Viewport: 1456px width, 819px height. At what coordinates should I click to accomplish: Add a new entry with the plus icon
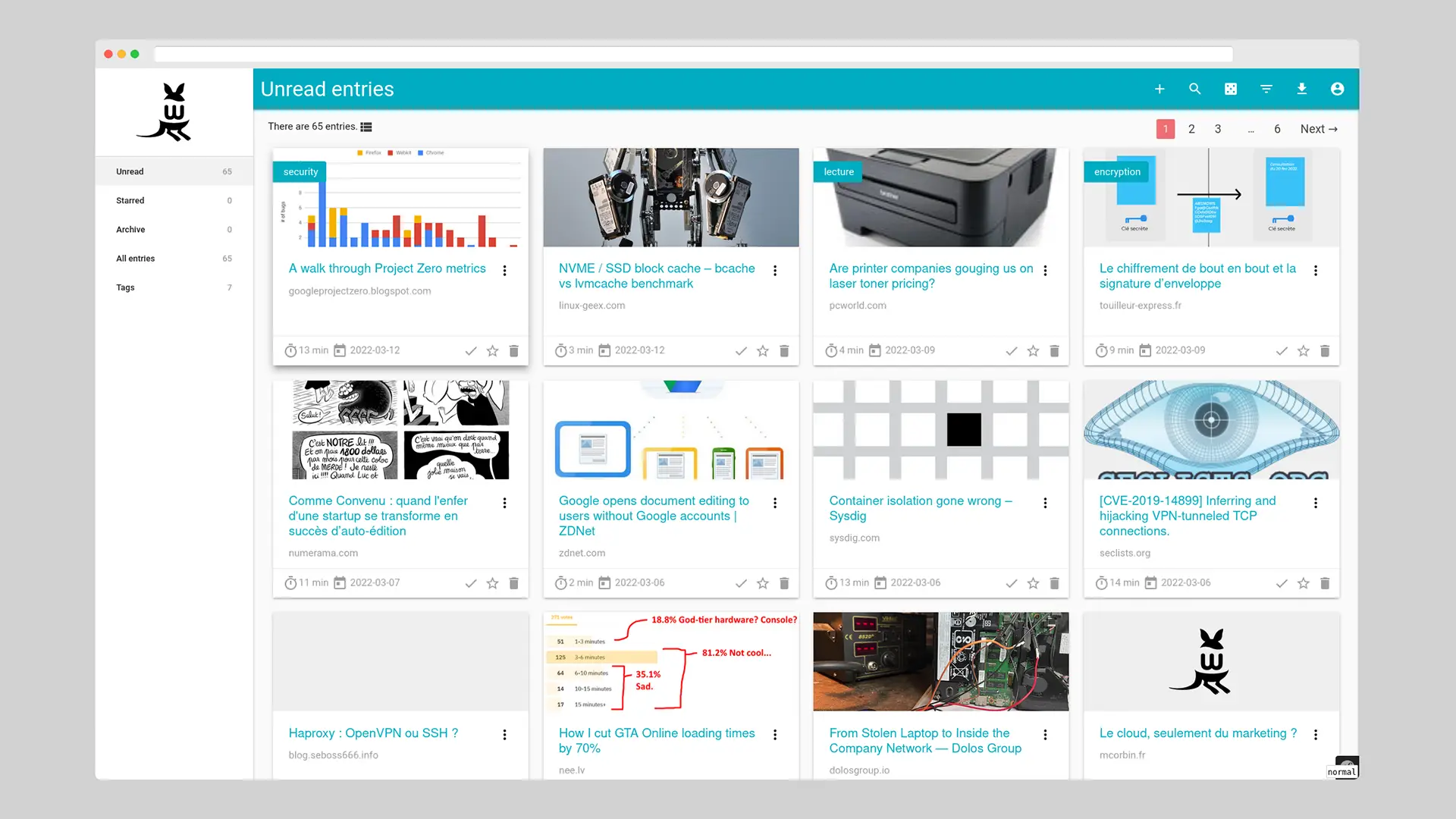[x=1159, y=89]
